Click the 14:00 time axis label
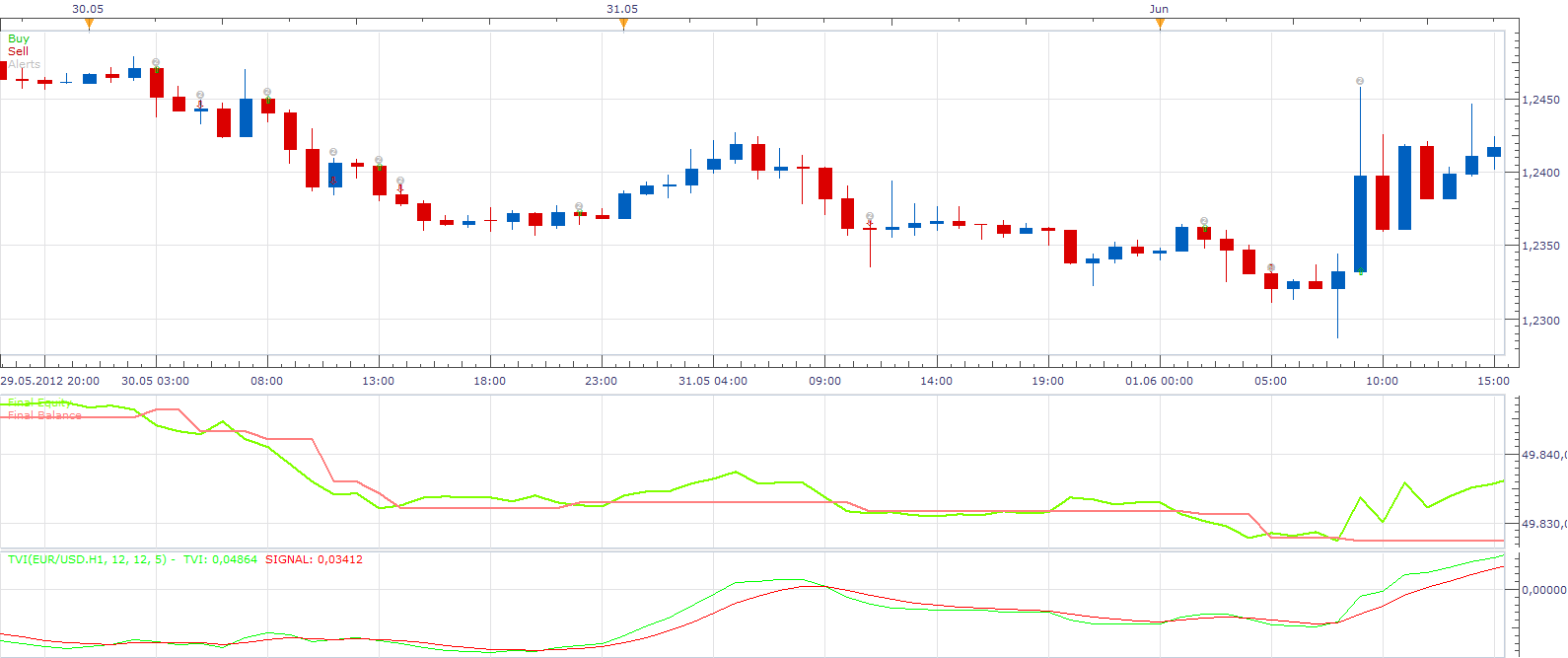 (937, 381)
